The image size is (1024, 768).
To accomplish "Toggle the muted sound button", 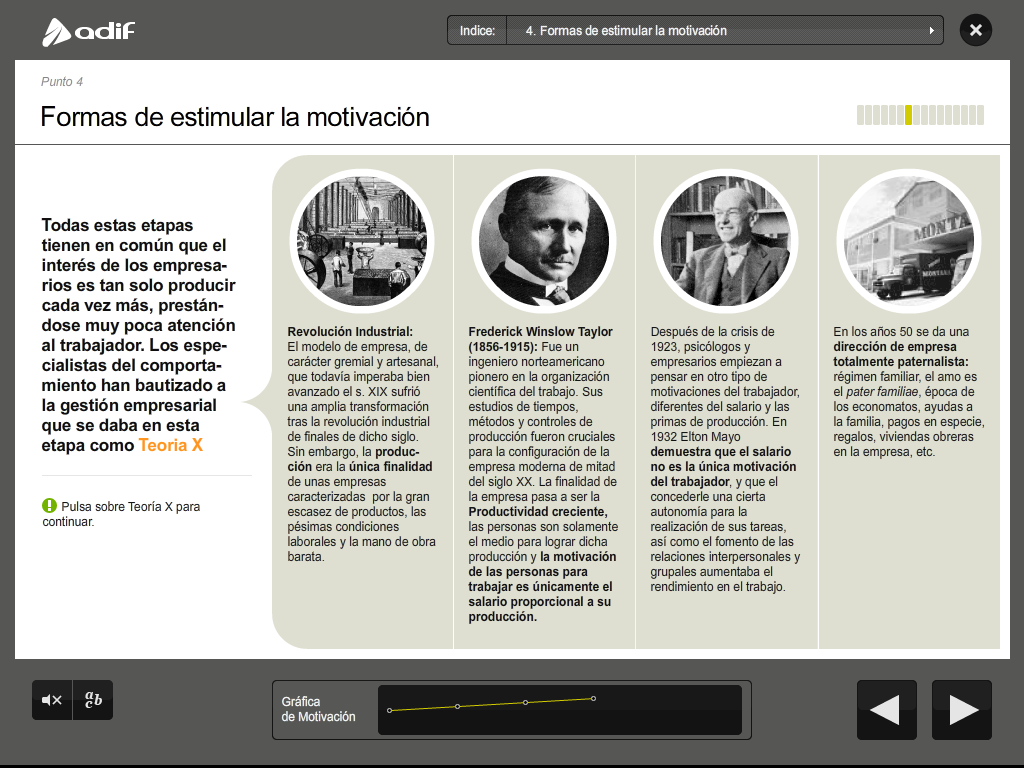I will point(52,700).
